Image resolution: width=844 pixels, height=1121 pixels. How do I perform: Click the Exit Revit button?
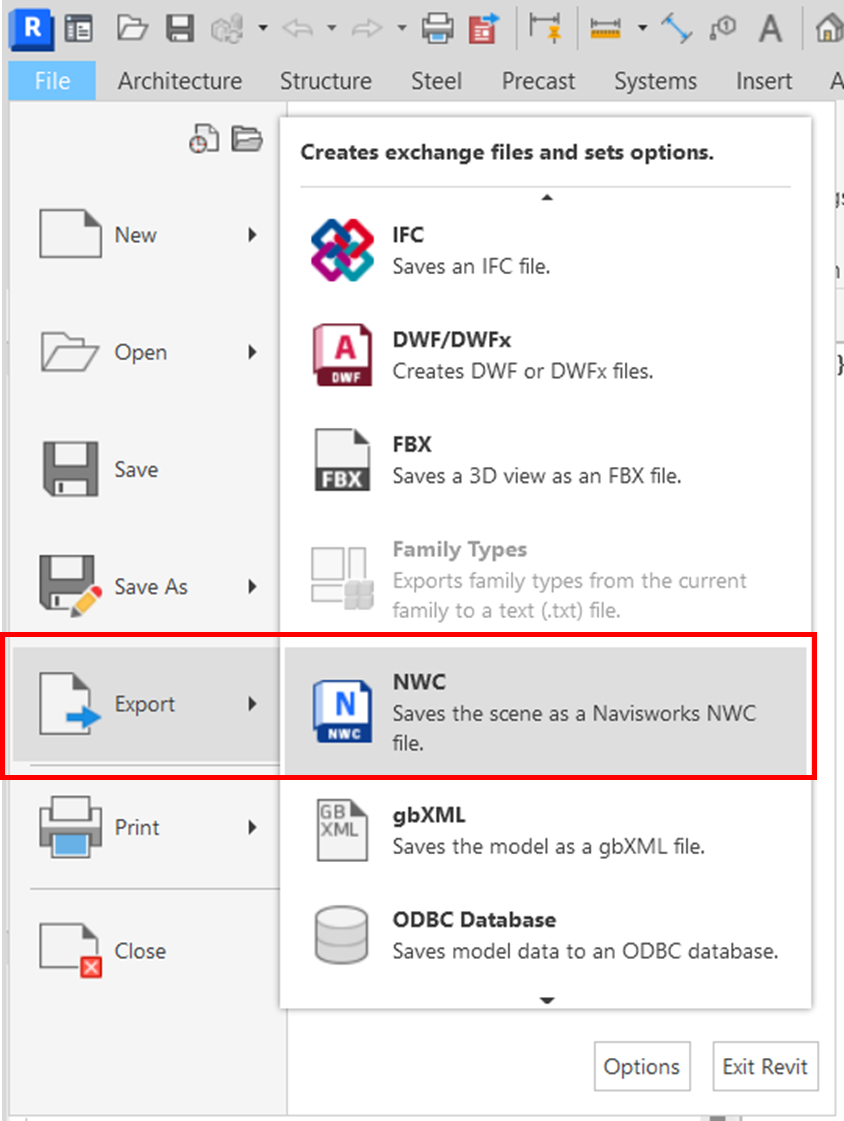[765, 1066]
